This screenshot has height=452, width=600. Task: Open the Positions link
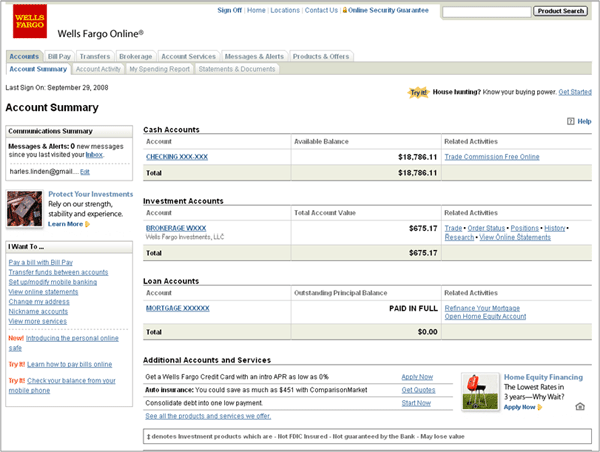click(x=524, y=228)
